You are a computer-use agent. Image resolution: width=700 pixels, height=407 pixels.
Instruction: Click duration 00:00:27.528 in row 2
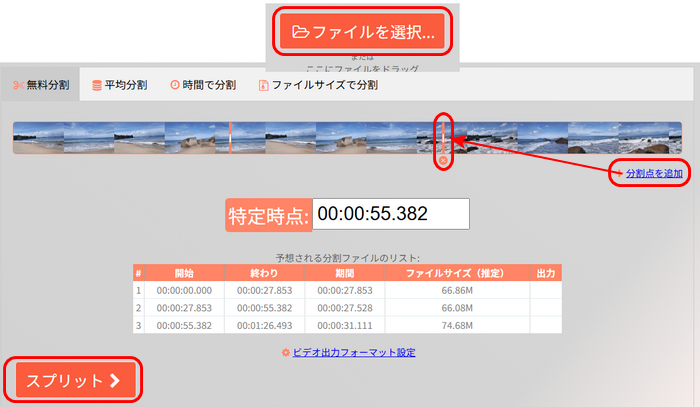[345, 308]
